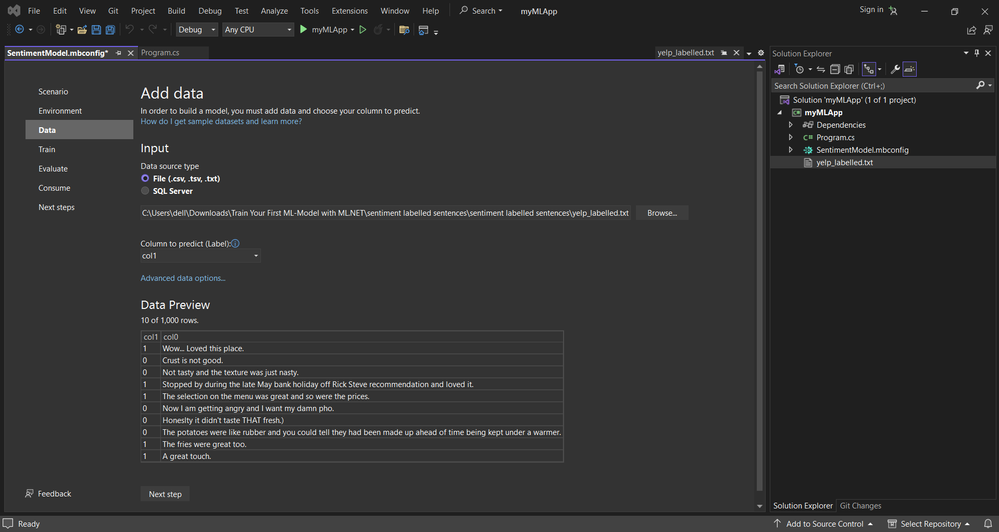Show All Files icon in Solution Explorer
The width and height of the screenshot is (999, 532).
[x=849, y=69]
